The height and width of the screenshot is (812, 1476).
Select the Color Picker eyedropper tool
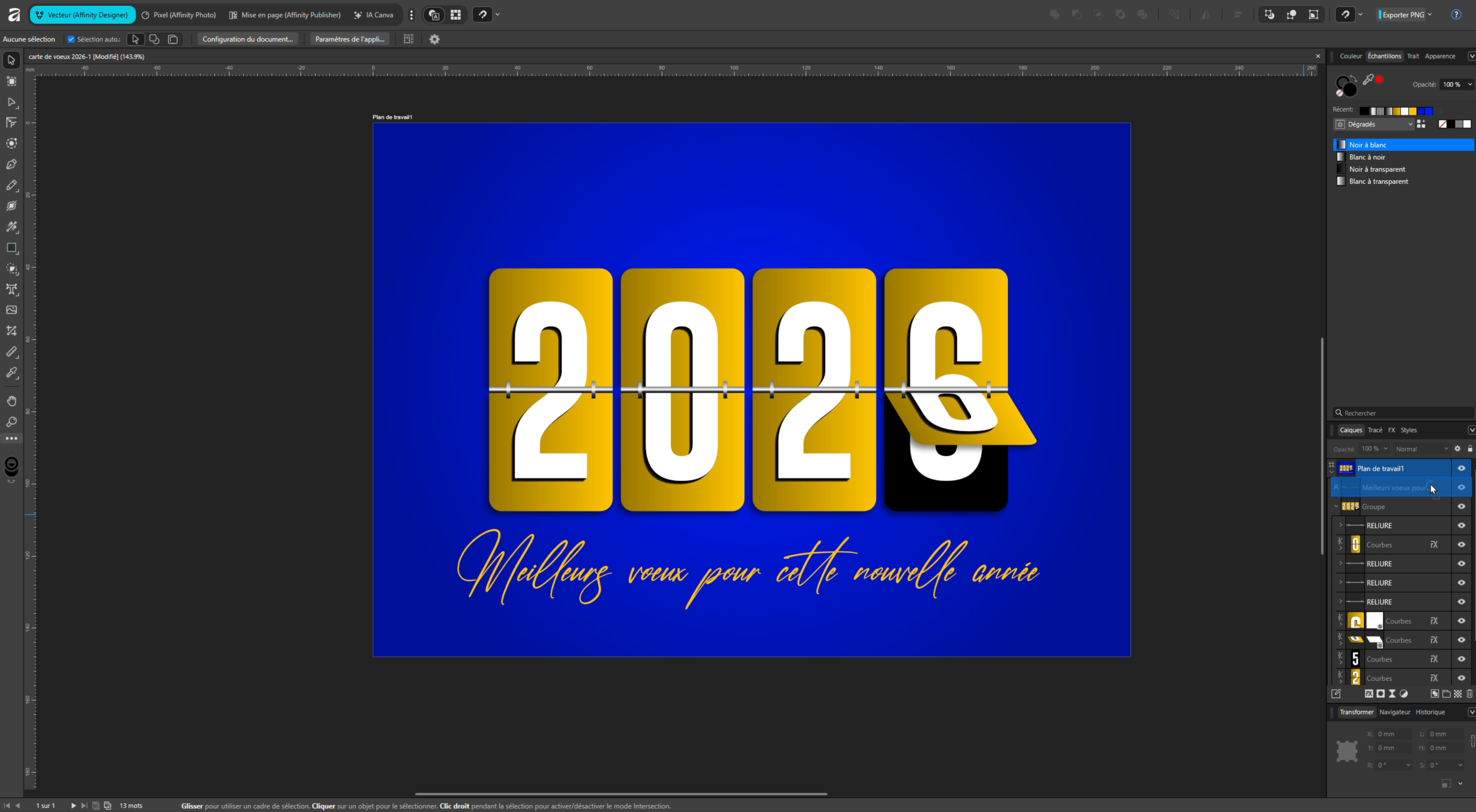tap(12, 373)
